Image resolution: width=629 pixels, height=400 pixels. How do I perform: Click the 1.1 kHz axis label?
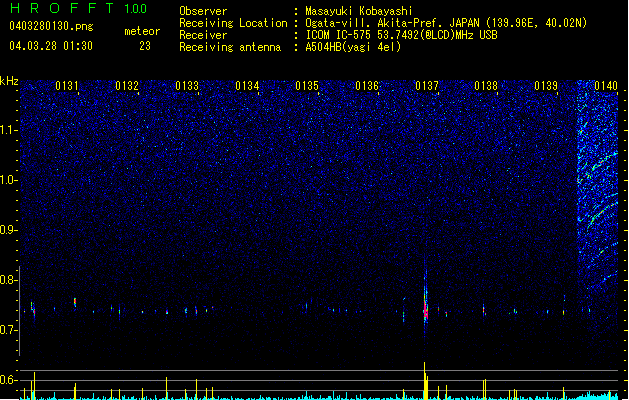point(9,130)
